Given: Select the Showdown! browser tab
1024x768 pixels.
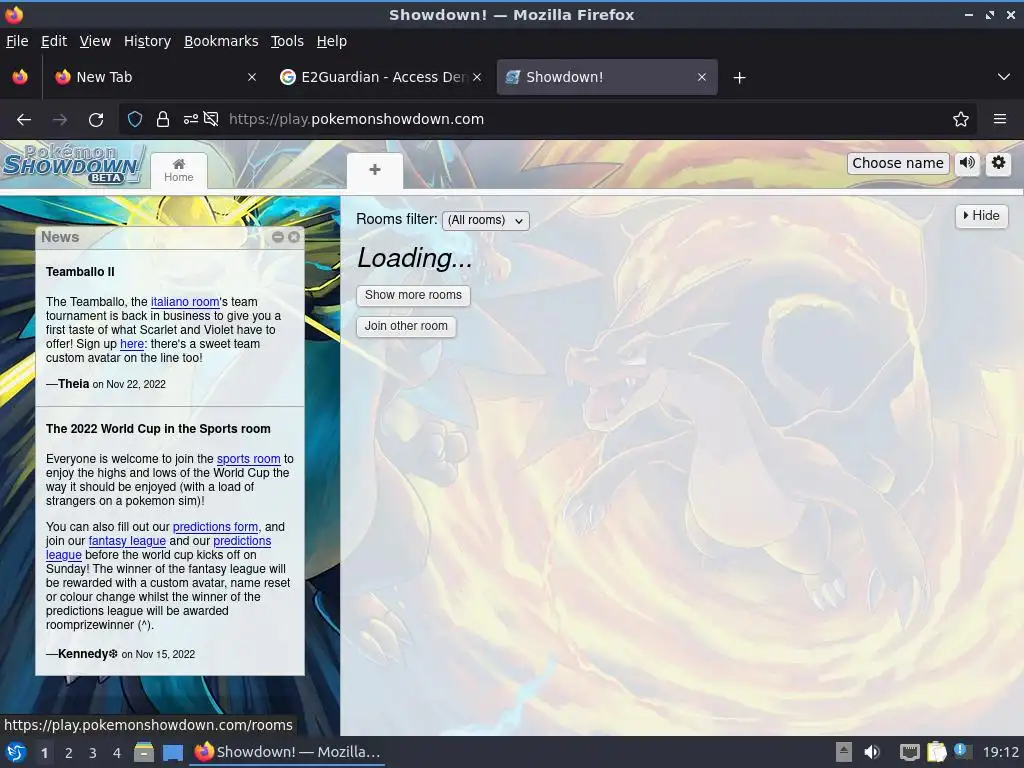Looking at the screenshot, I should [607, 77].
